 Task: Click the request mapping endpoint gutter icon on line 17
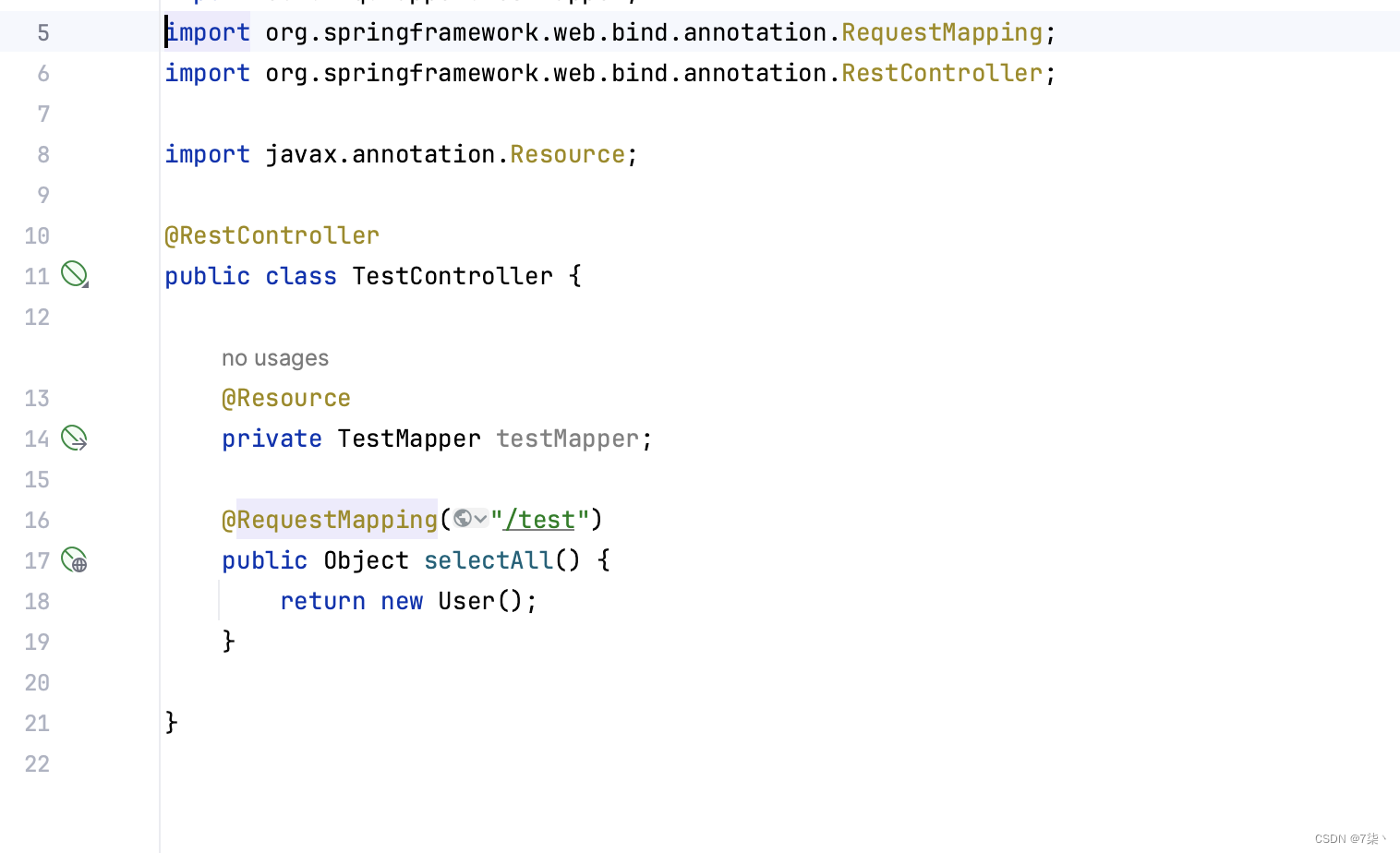coord(75,559)
